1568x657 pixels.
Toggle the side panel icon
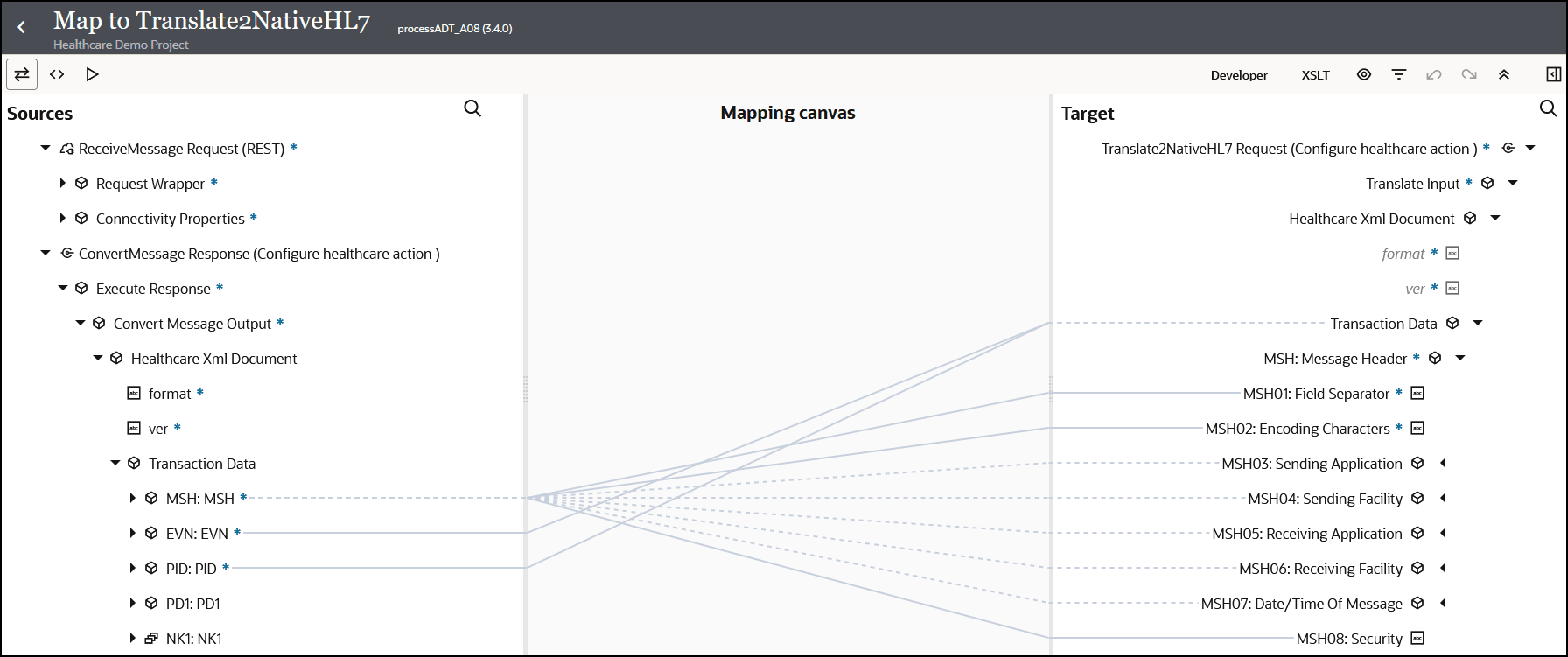point(1553,74)
